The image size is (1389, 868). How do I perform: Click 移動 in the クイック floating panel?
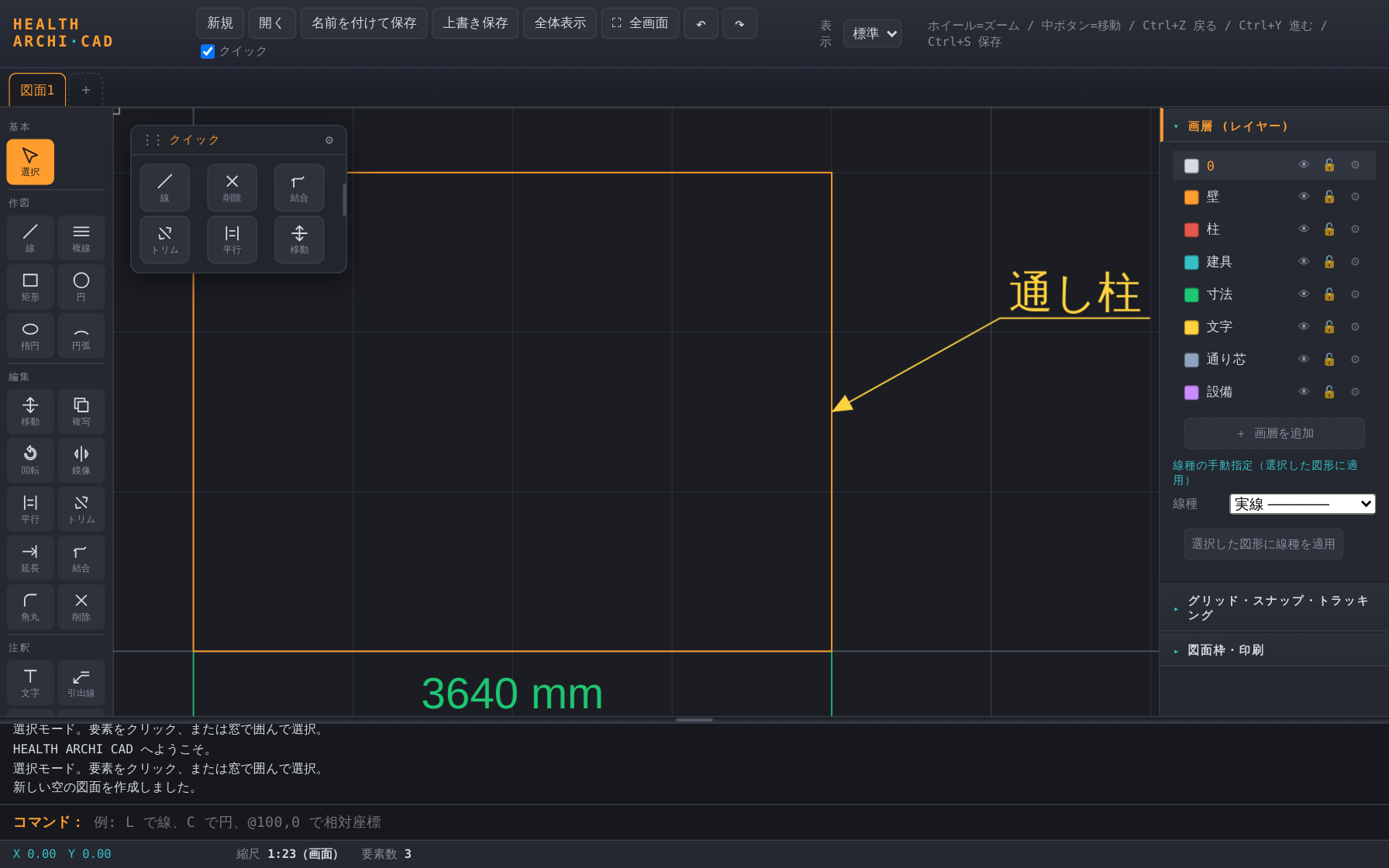[299, 239]
